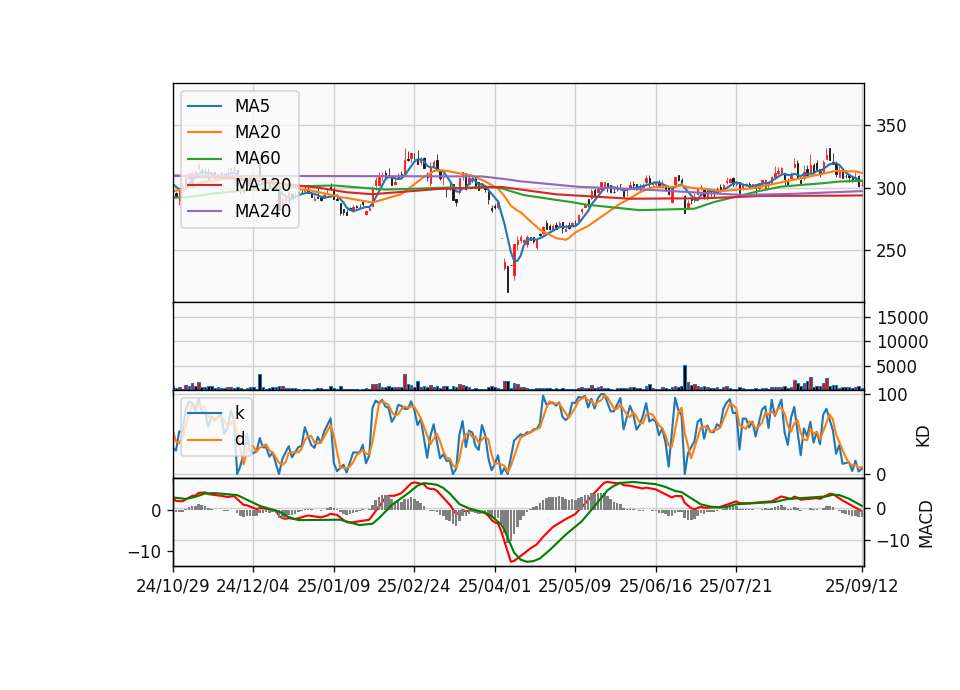The image size is (960, 690).
Task: Click the 25/09/12 date label
Action: coord(862,586)
